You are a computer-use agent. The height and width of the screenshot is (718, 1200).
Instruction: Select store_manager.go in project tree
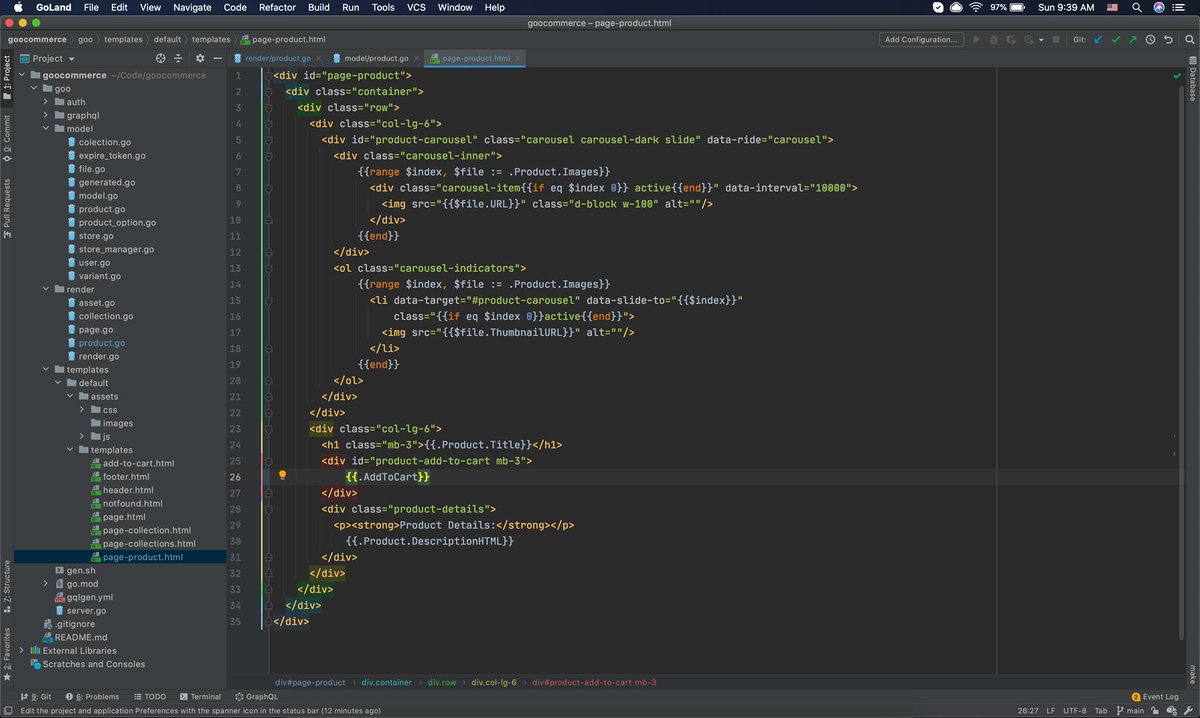(116, 249)
